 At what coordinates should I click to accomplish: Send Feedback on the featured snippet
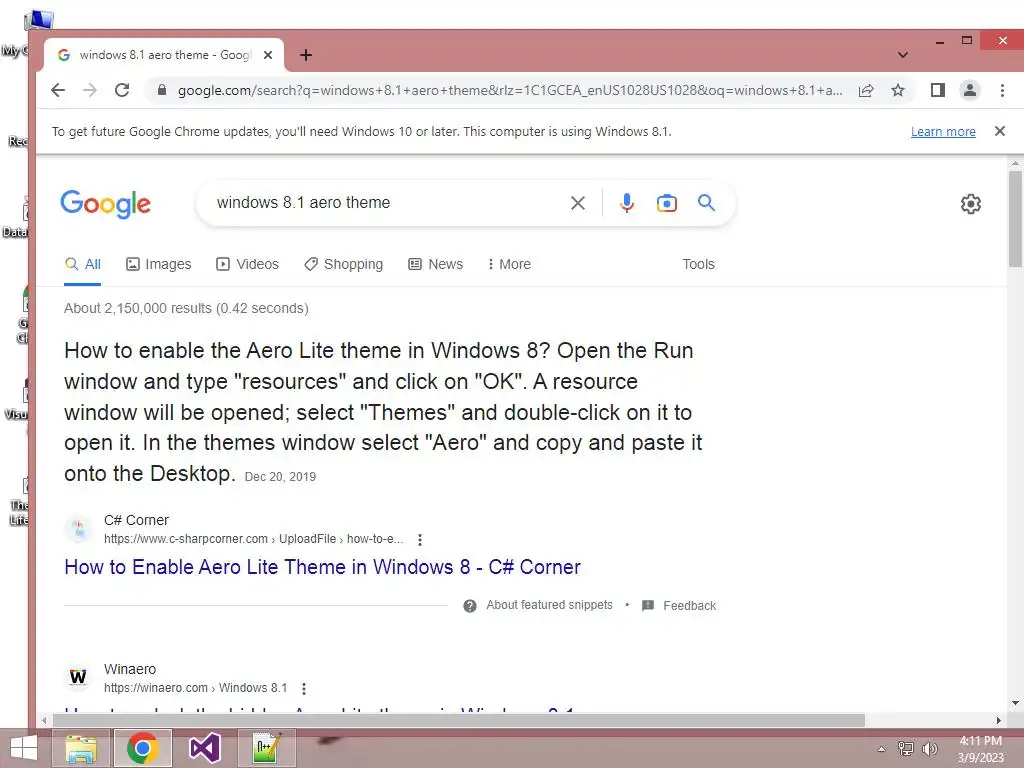point(690,606)
